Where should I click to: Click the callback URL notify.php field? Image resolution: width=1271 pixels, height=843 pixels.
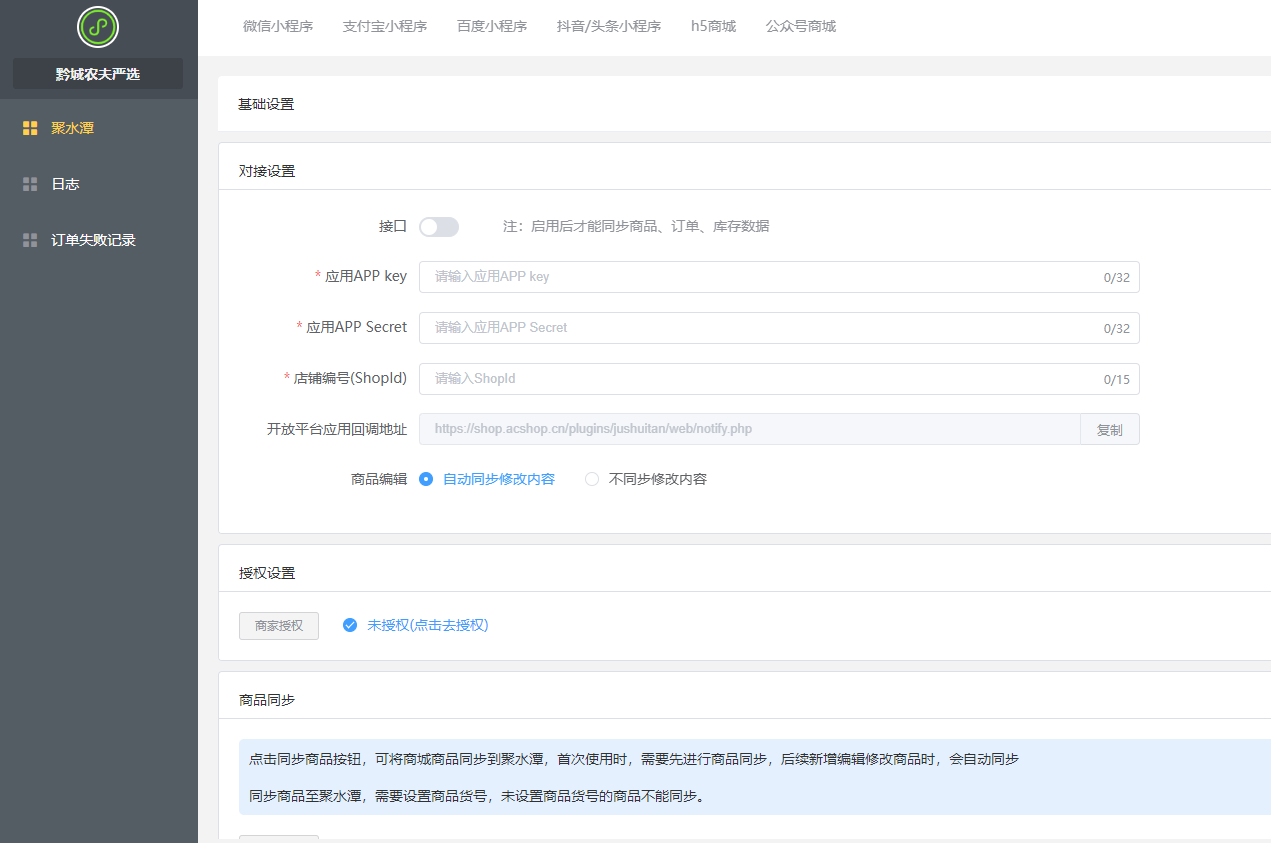750,429
